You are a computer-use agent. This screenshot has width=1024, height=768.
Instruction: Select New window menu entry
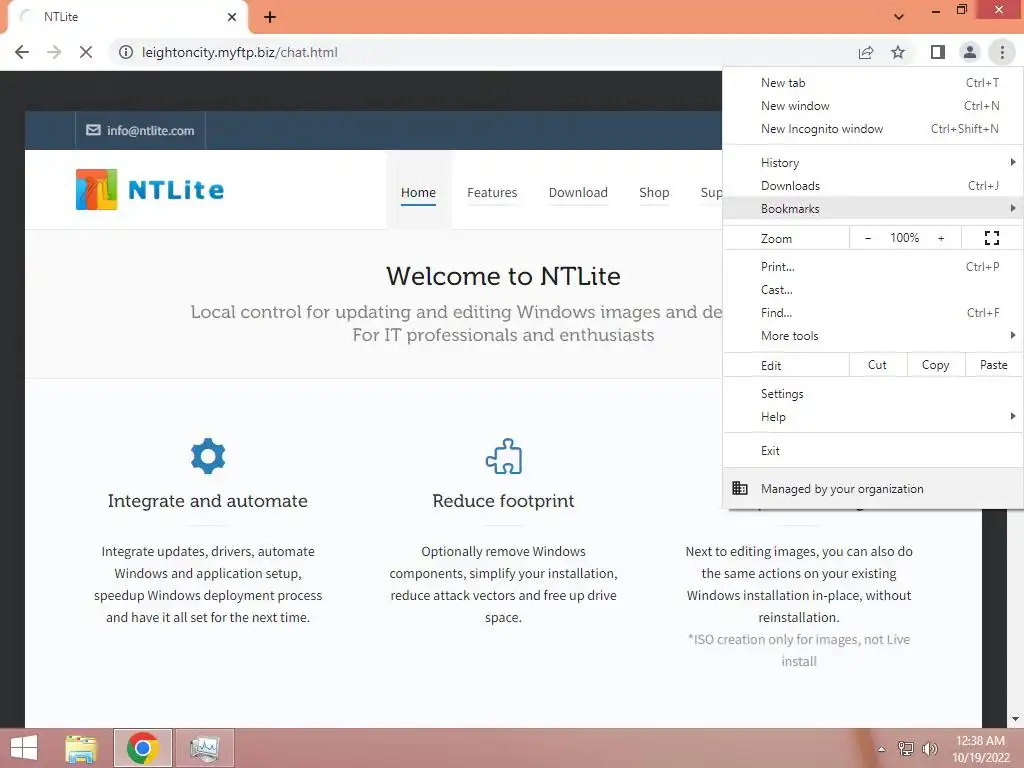(x=872, y=106)
